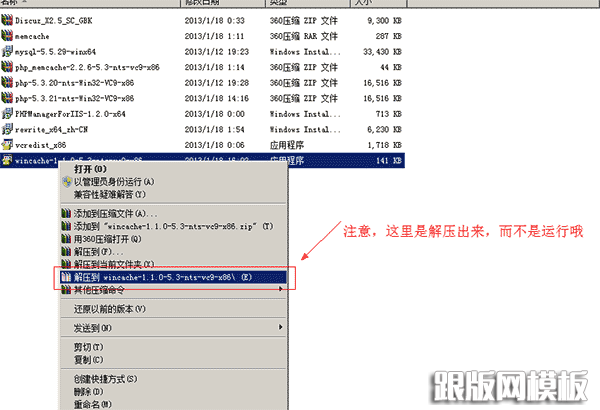The image size is (600, 410).
Task: Select the vcredist_x86 application icon
Action: click(7, 145)
